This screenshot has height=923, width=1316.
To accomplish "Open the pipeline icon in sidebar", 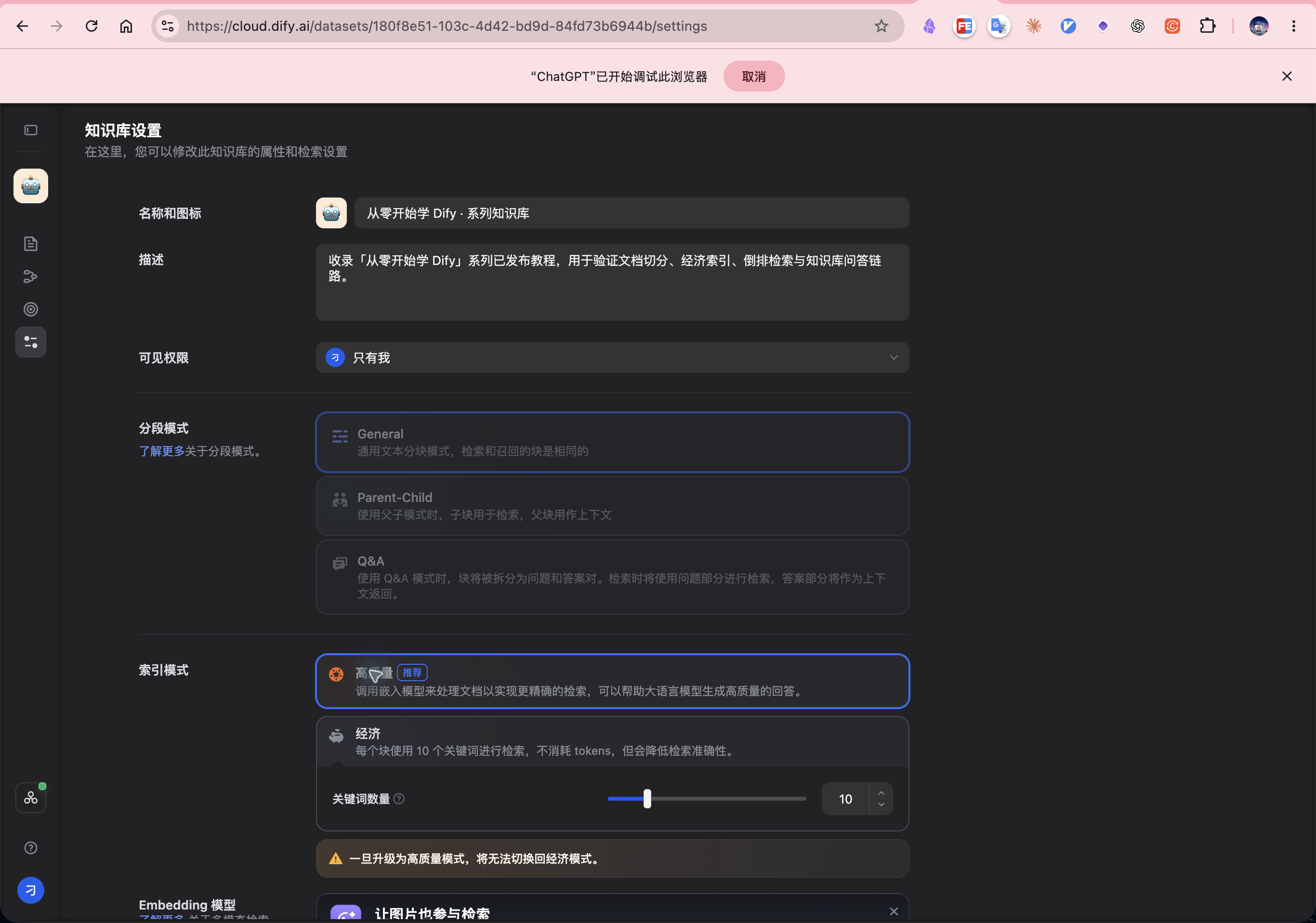I will [31, 277].
